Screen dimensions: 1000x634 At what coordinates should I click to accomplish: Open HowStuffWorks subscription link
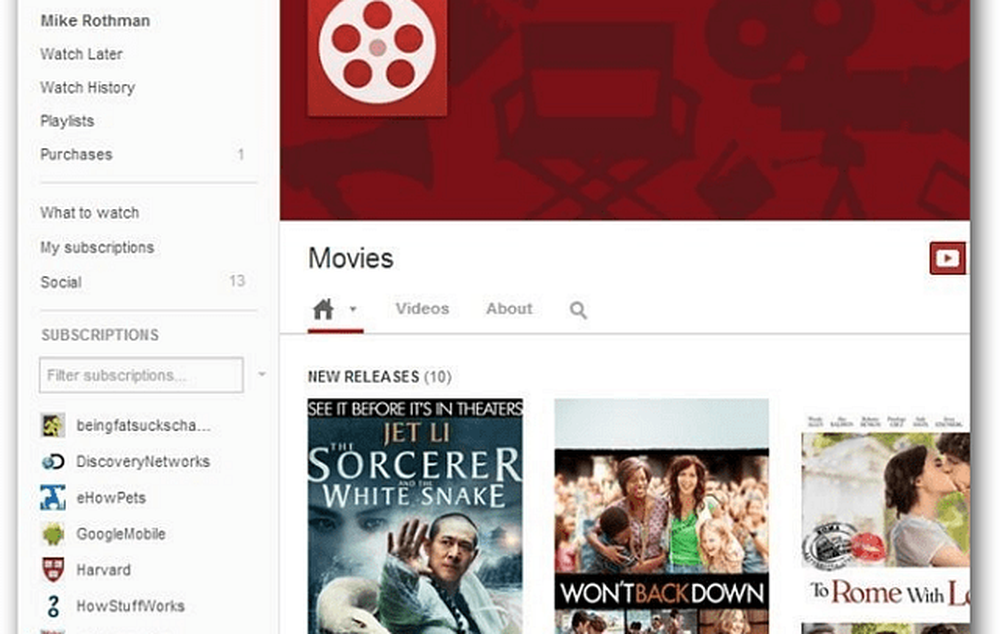[130, 606]
